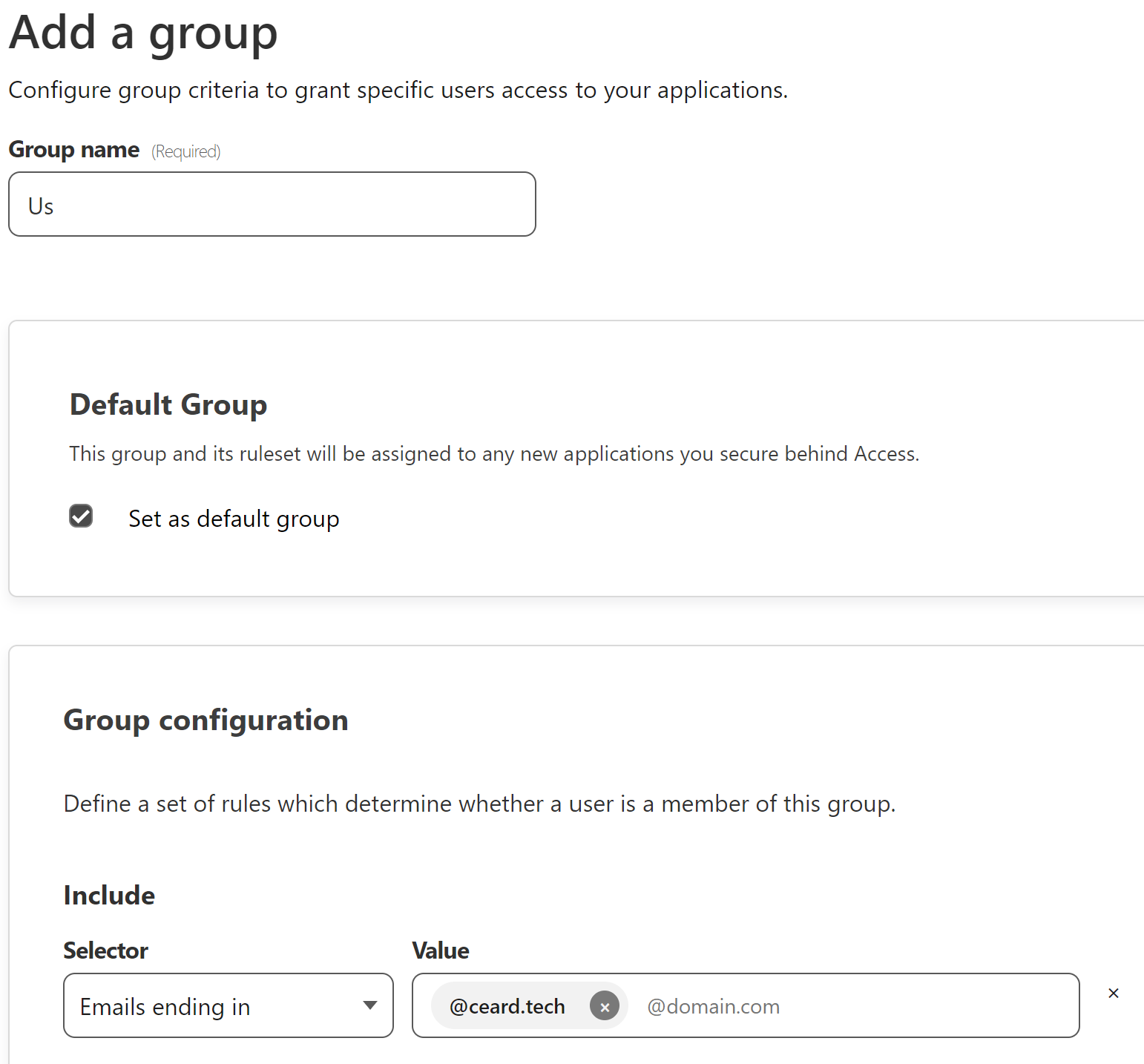Click the Include section heading

(x=108, y=895)
